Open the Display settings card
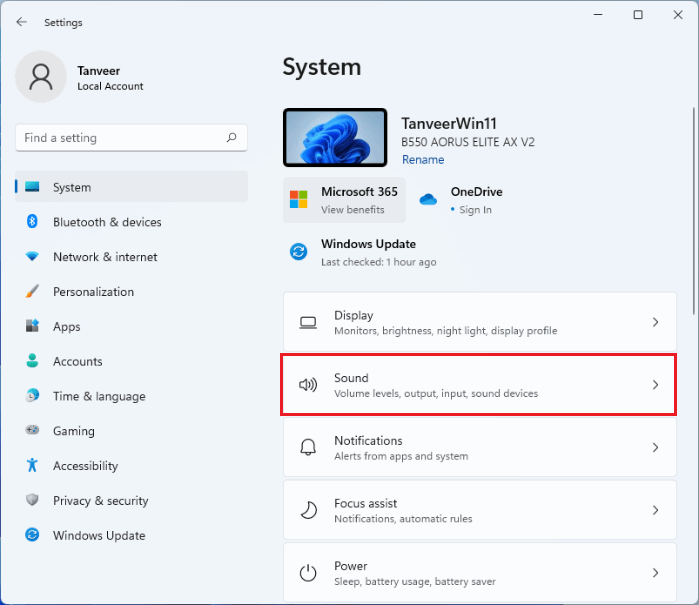 pyautogui.click(x=480, y=322)
